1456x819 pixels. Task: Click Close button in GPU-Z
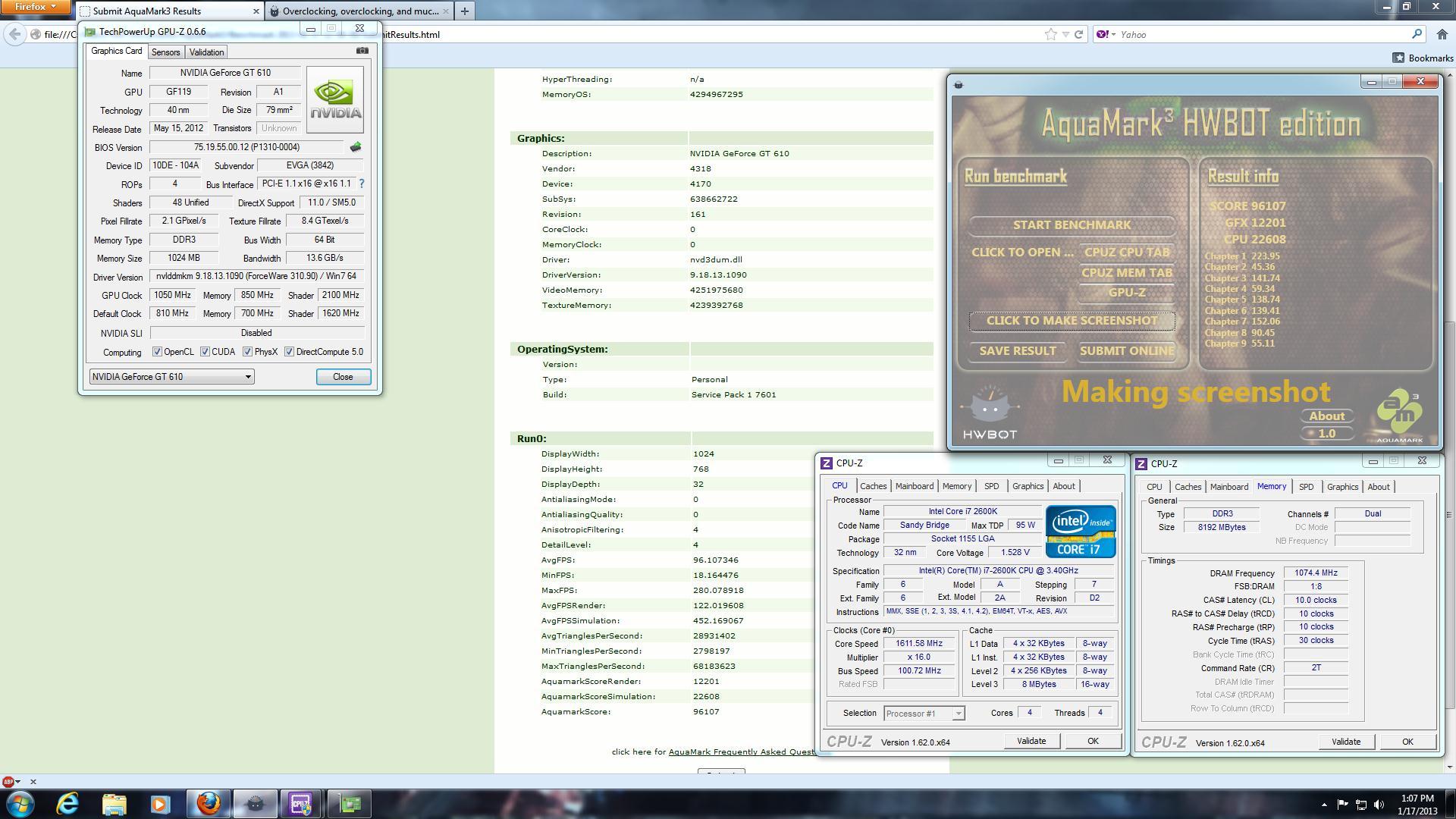343,377
